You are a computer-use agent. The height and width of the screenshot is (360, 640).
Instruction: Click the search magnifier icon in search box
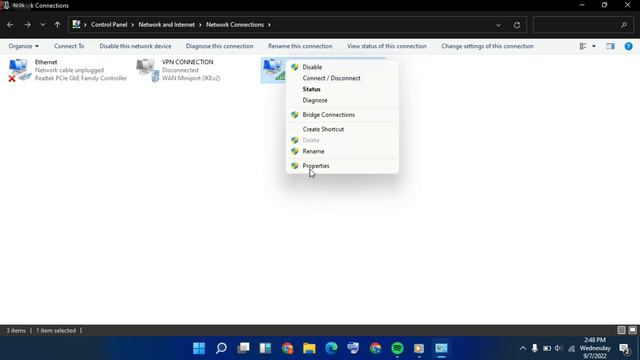[624, 25]
